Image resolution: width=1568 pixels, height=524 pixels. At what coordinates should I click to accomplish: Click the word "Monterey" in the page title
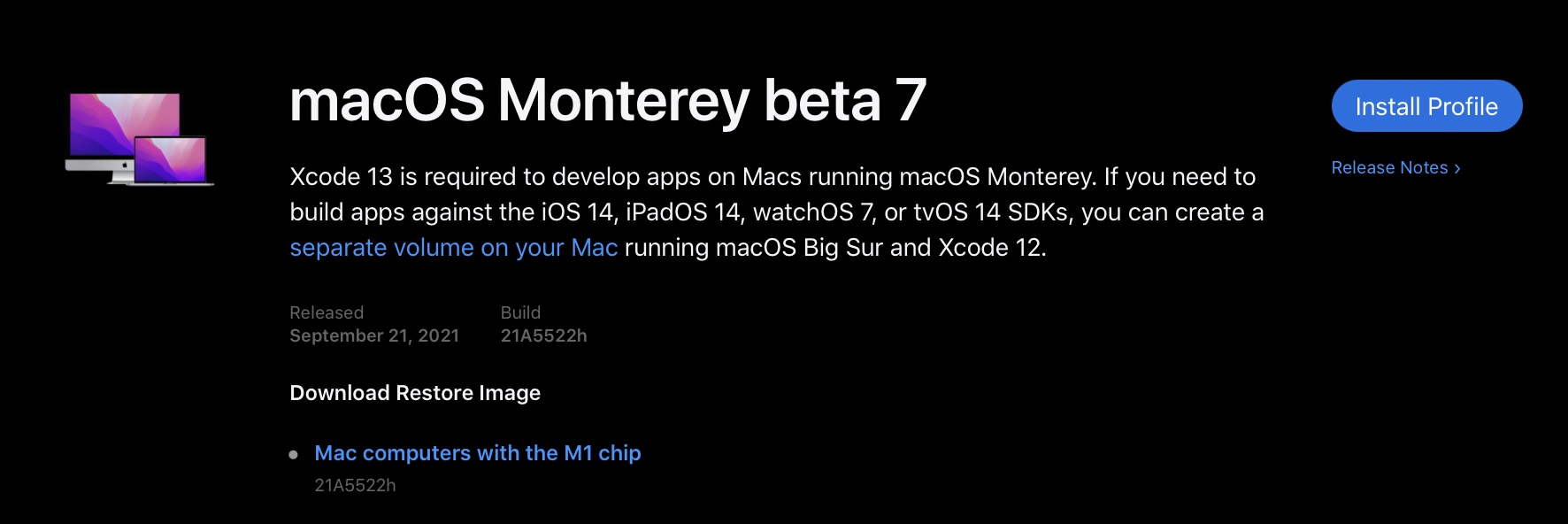pyautogui.click(x=624, y=100)
